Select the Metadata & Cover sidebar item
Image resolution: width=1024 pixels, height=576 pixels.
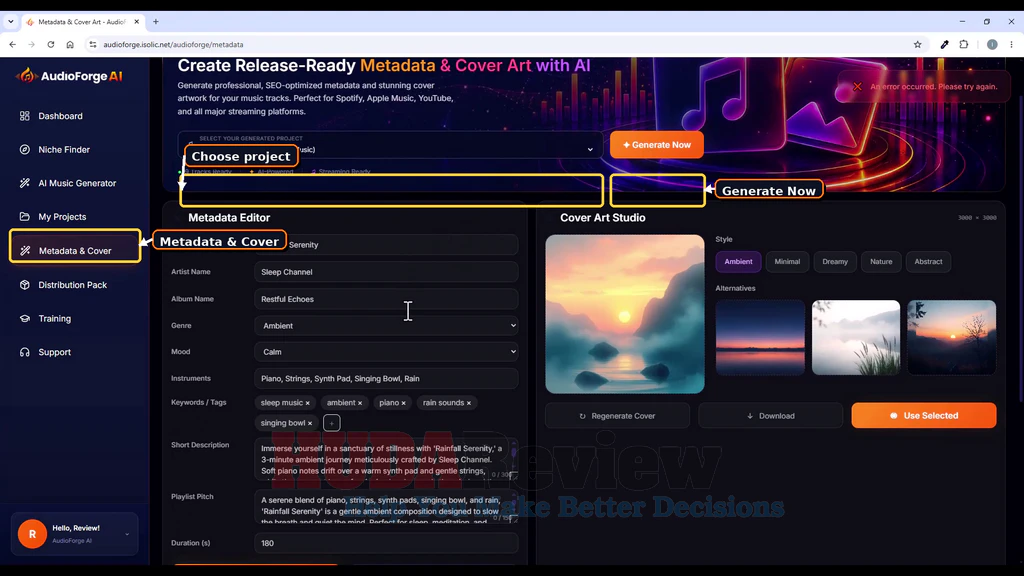point(75,251)
